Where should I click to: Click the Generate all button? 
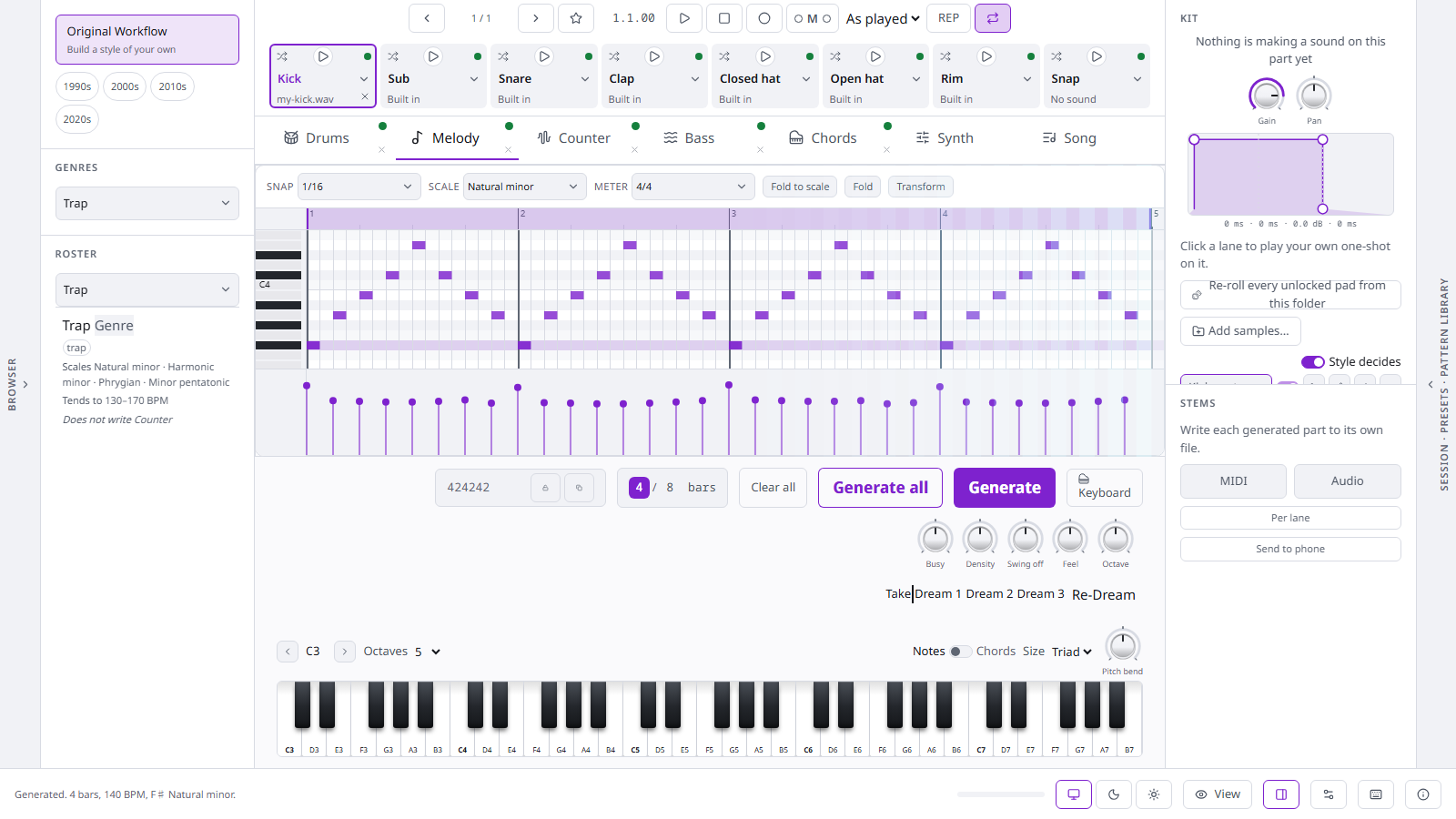(881, 488)
